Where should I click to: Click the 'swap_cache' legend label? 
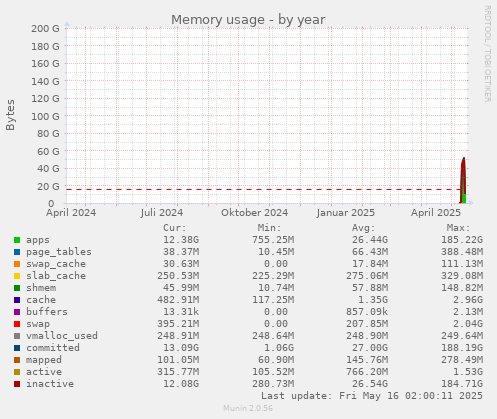point(56,264)
